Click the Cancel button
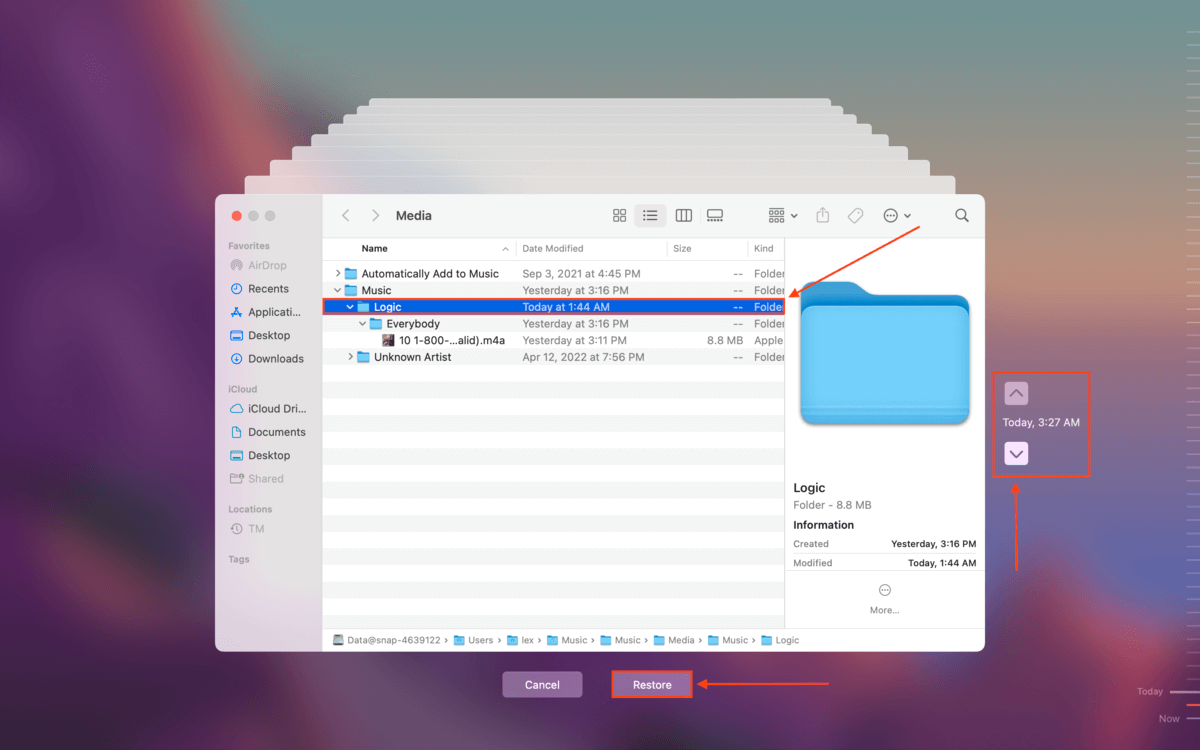Image resolution: width=1200 pixels, height=750 pixels. click(542, 685)
